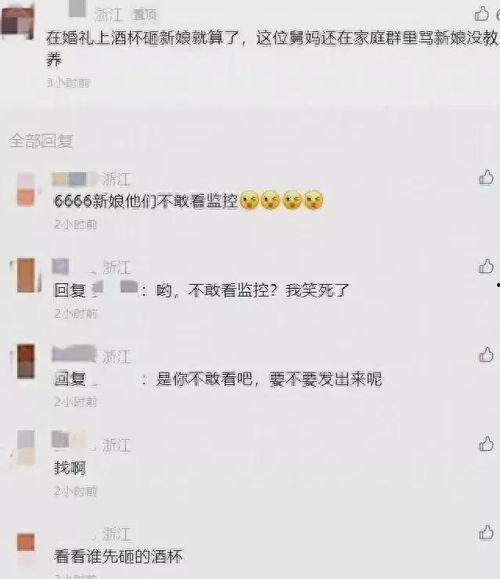Viewport: 500px width, 579px height.
Task: Click the '3小时前' timestamp of pinned comment
Action: click(x=69, y=83)
